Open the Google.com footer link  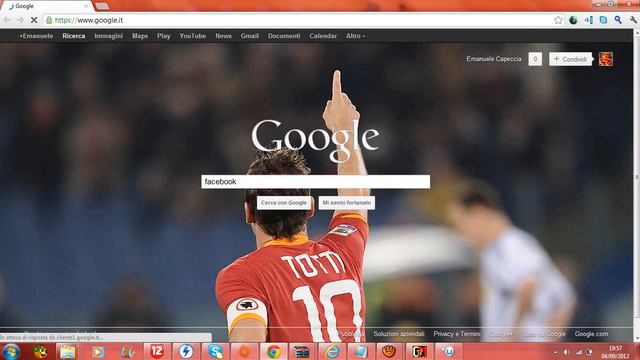tap(591, 334)
